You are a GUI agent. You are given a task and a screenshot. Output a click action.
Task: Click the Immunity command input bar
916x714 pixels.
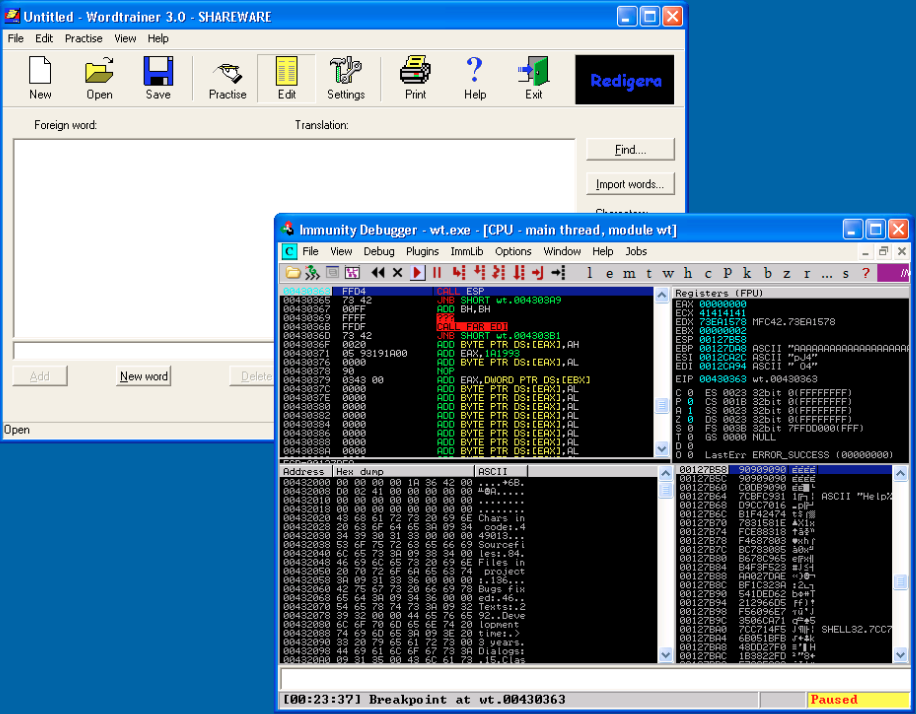point(594,679)
